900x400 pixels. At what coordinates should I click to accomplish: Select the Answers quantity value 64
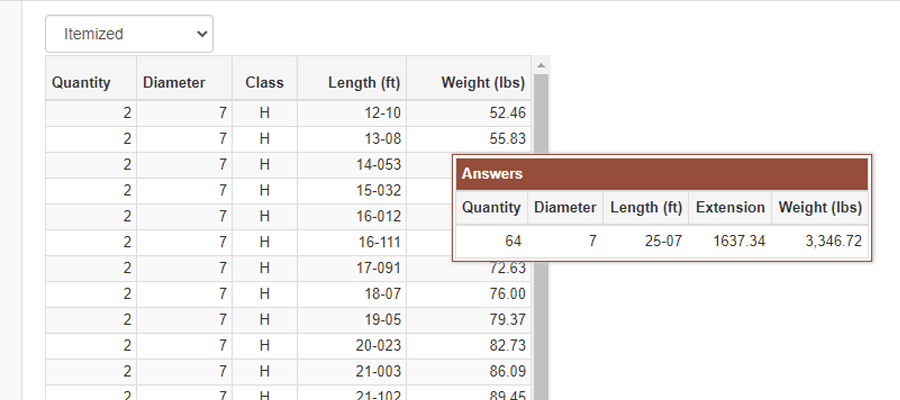tap(491, 241)
